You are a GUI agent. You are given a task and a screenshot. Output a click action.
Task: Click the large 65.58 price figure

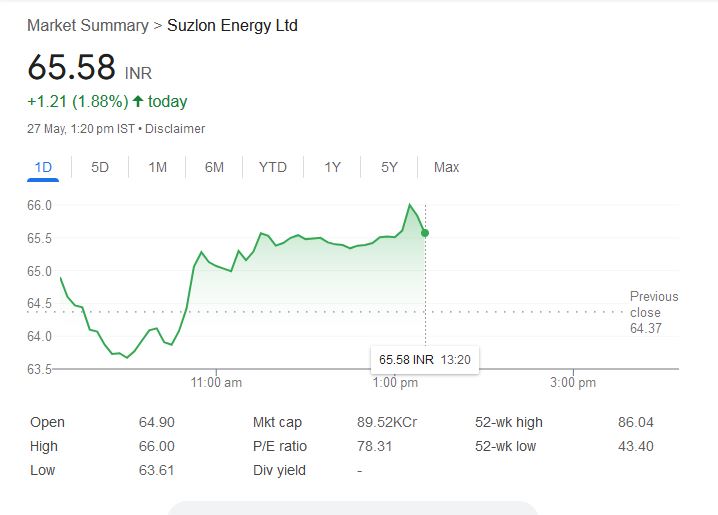(71, 67)
